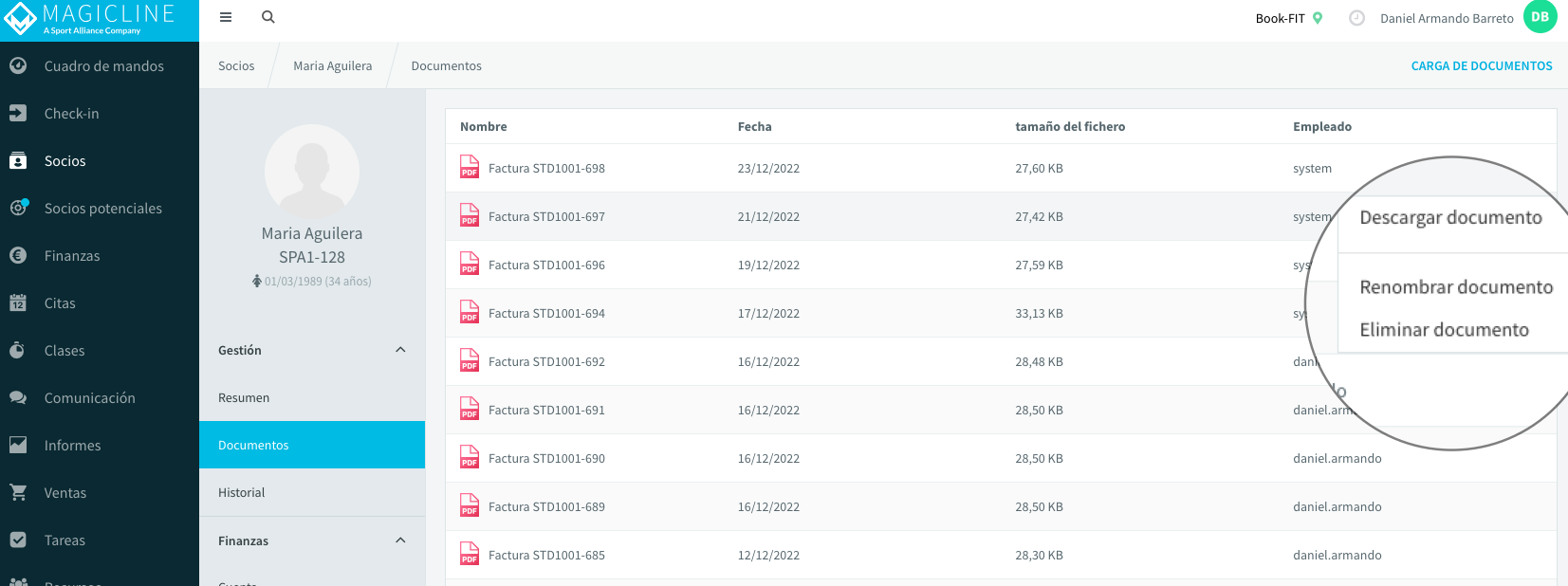Click PDF icon of Factura STD1001-696
This screenshot has height=586, width=1568.
[x=470, y=264]
